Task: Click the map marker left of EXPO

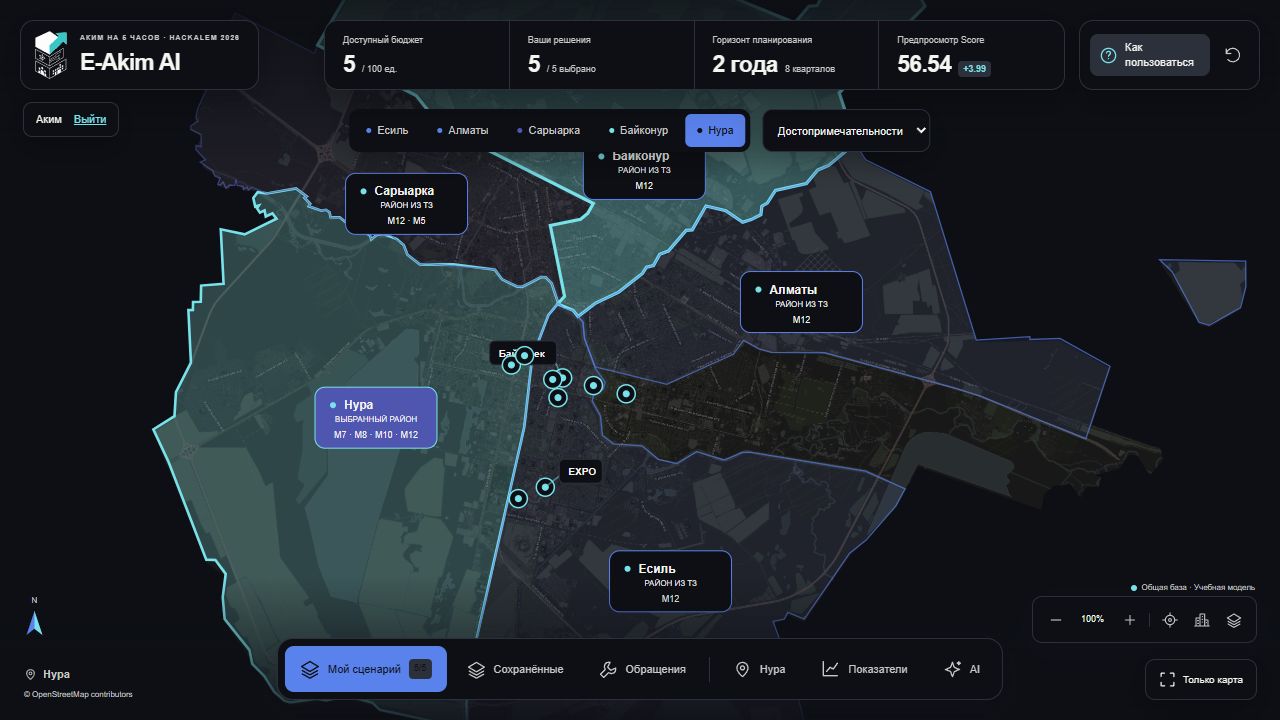Action: (x=545, y=487)
